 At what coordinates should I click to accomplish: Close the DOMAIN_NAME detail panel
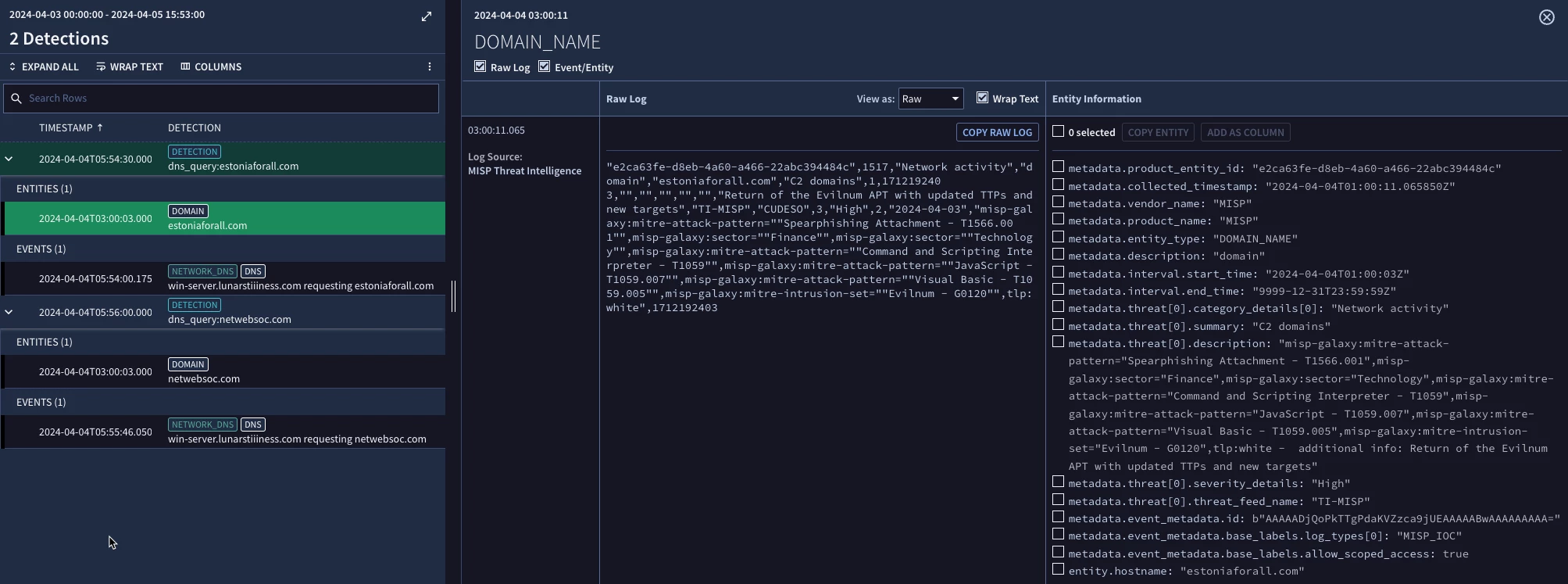point(1546,17)
